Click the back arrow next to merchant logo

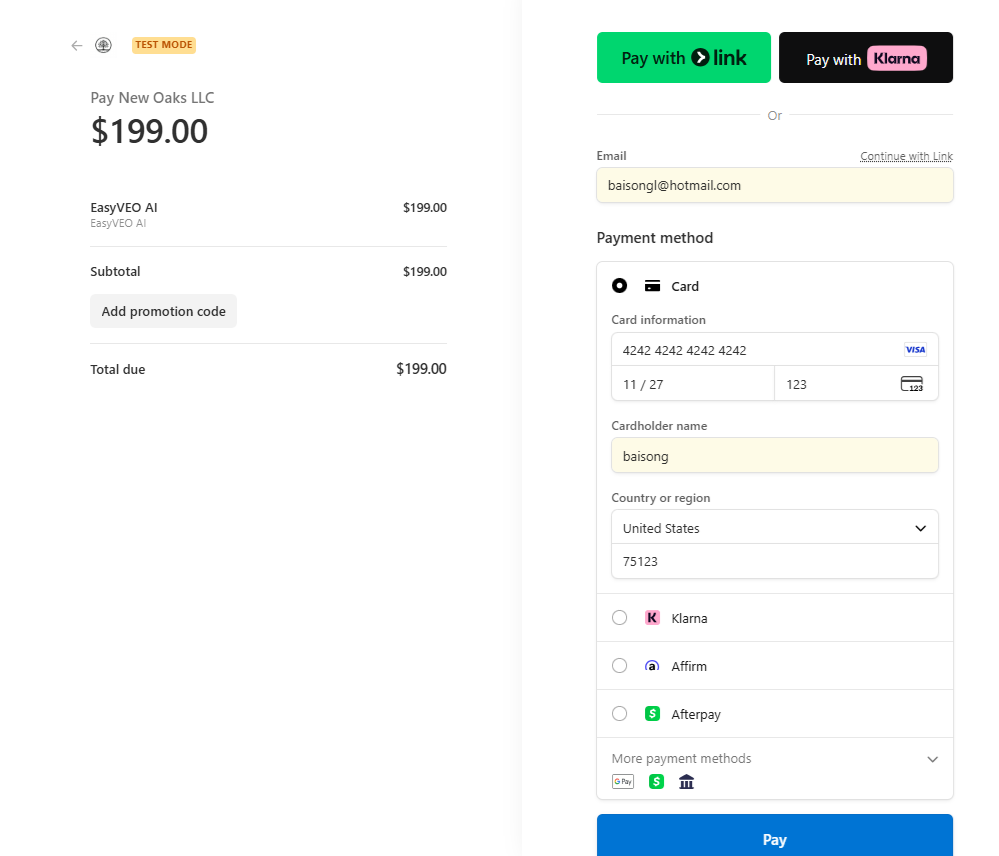click(x=77, y=45)
